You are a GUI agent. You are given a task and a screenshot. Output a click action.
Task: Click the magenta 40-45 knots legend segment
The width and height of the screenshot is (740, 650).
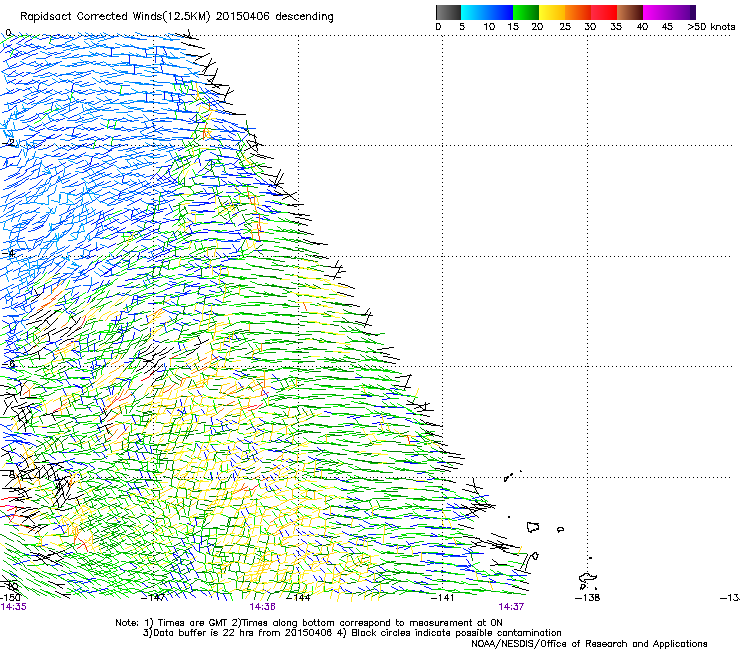(656, 12)
